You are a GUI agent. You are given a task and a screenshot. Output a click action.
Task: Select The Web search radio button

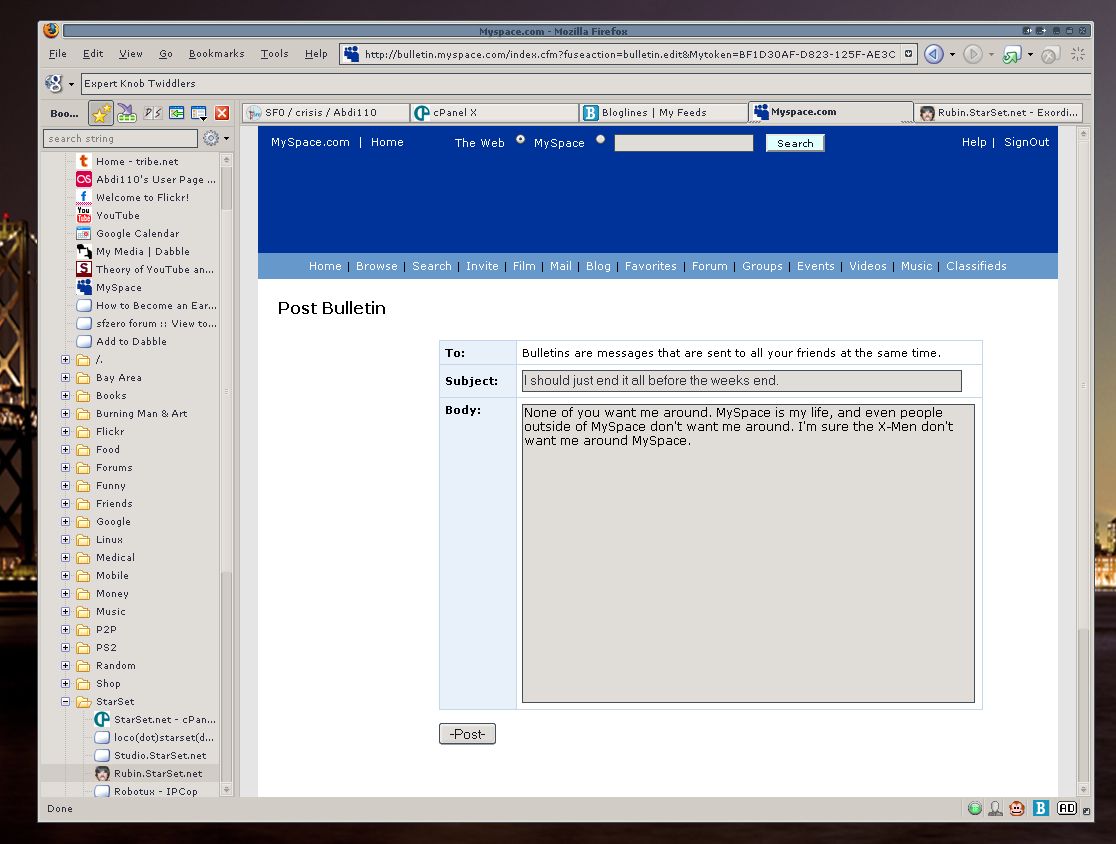[520, 140]
